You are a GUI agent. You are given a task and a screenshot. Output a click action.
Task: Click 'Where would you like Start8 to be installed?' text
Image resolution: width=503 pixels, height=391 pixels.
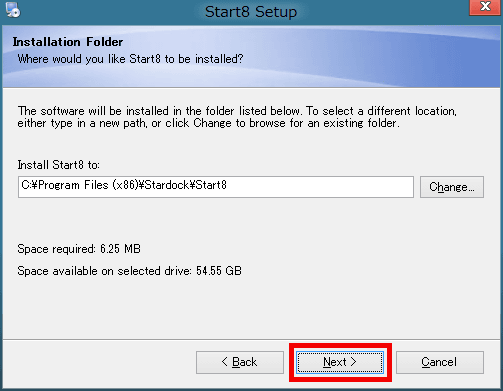coord(130,59)
